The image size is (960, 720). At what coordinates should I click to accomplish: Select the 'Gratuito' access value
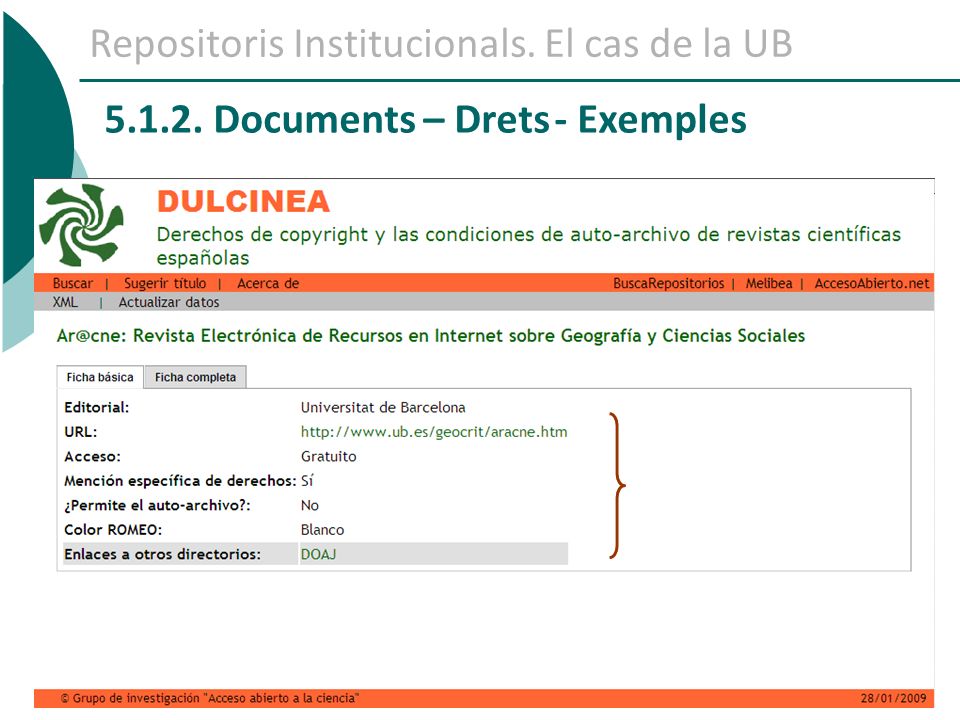[328, 456]
